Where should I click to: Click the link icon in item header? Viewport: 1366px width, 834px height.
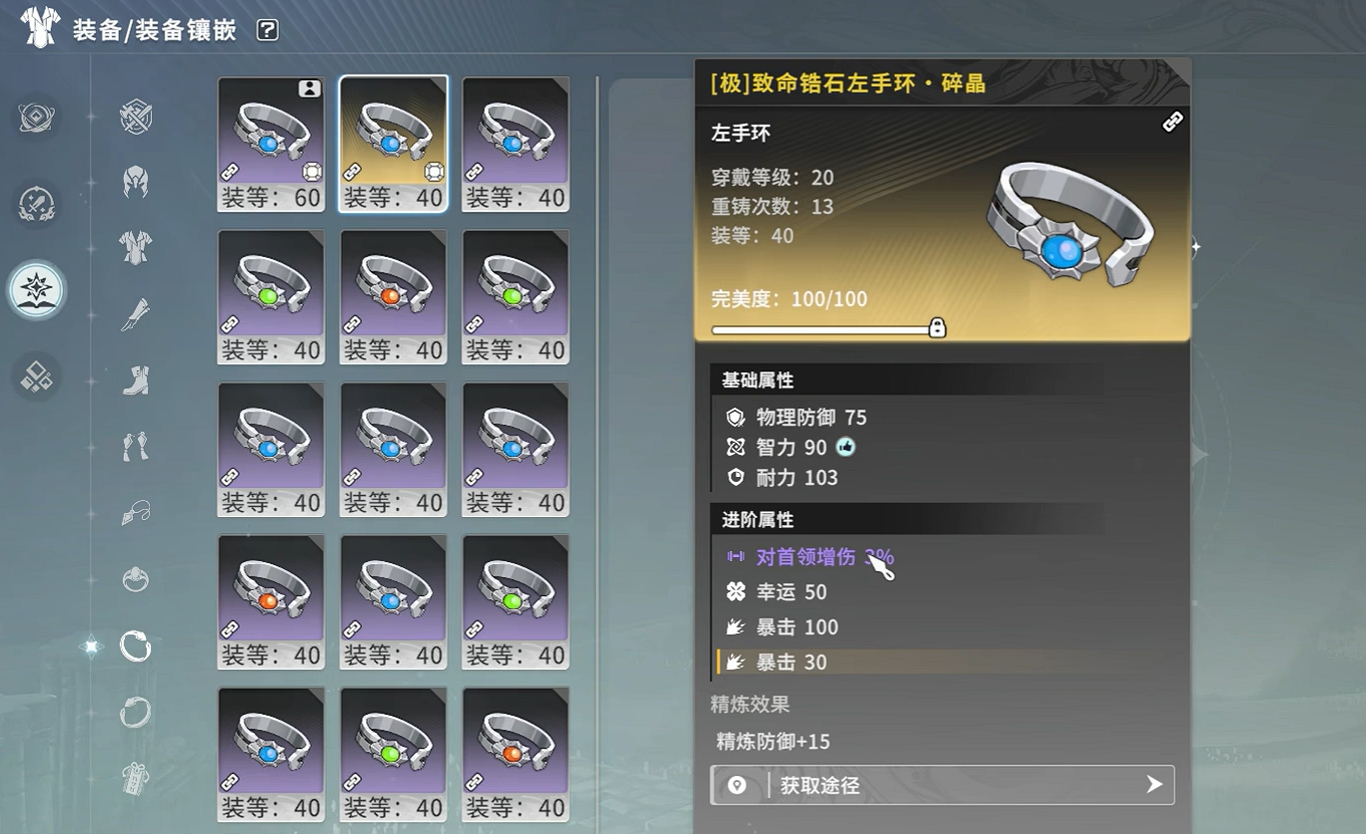[1172, 122]
